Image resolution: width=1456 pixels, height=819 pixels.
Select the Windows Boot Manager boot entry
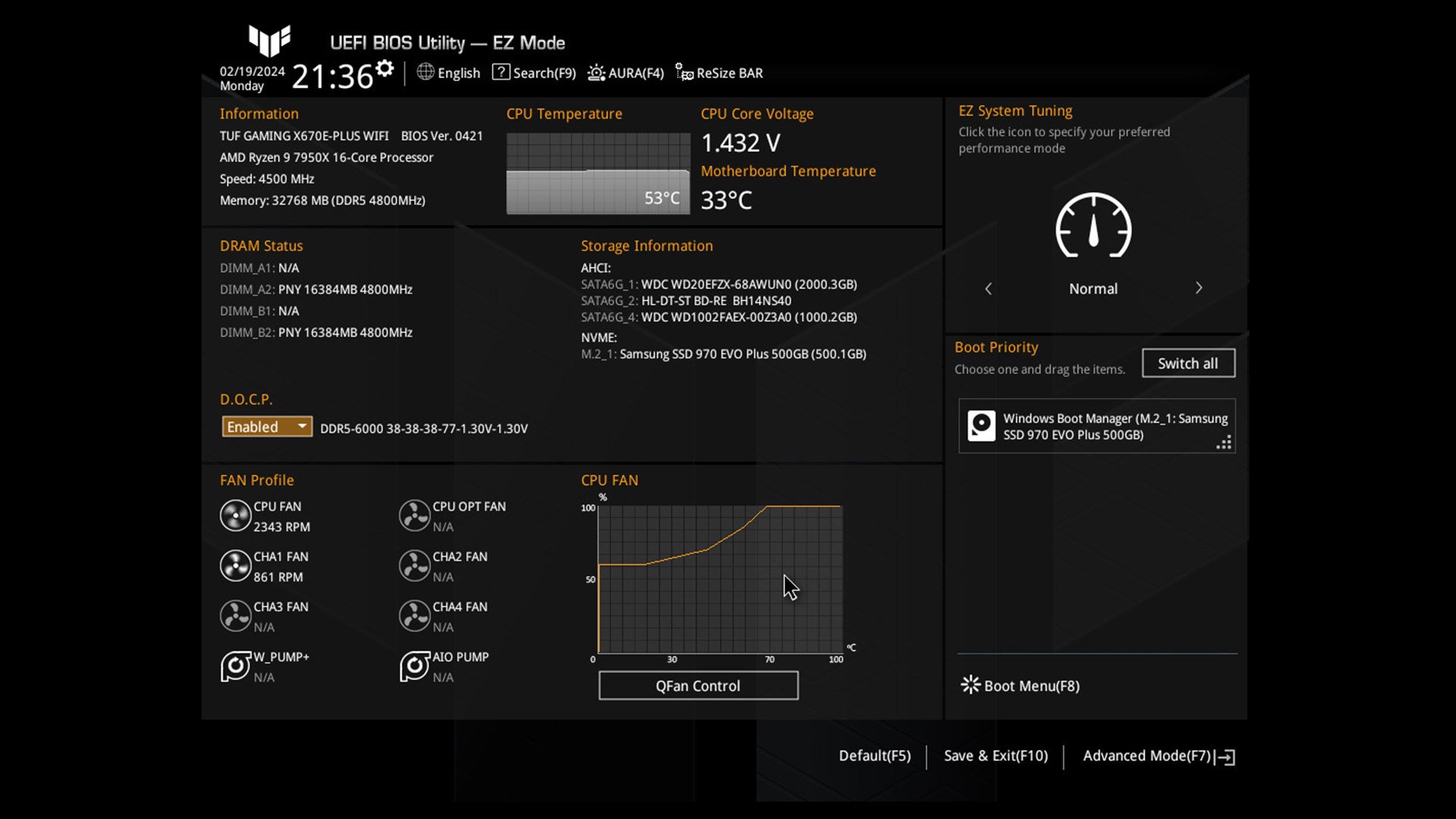tap(1097, 426)
